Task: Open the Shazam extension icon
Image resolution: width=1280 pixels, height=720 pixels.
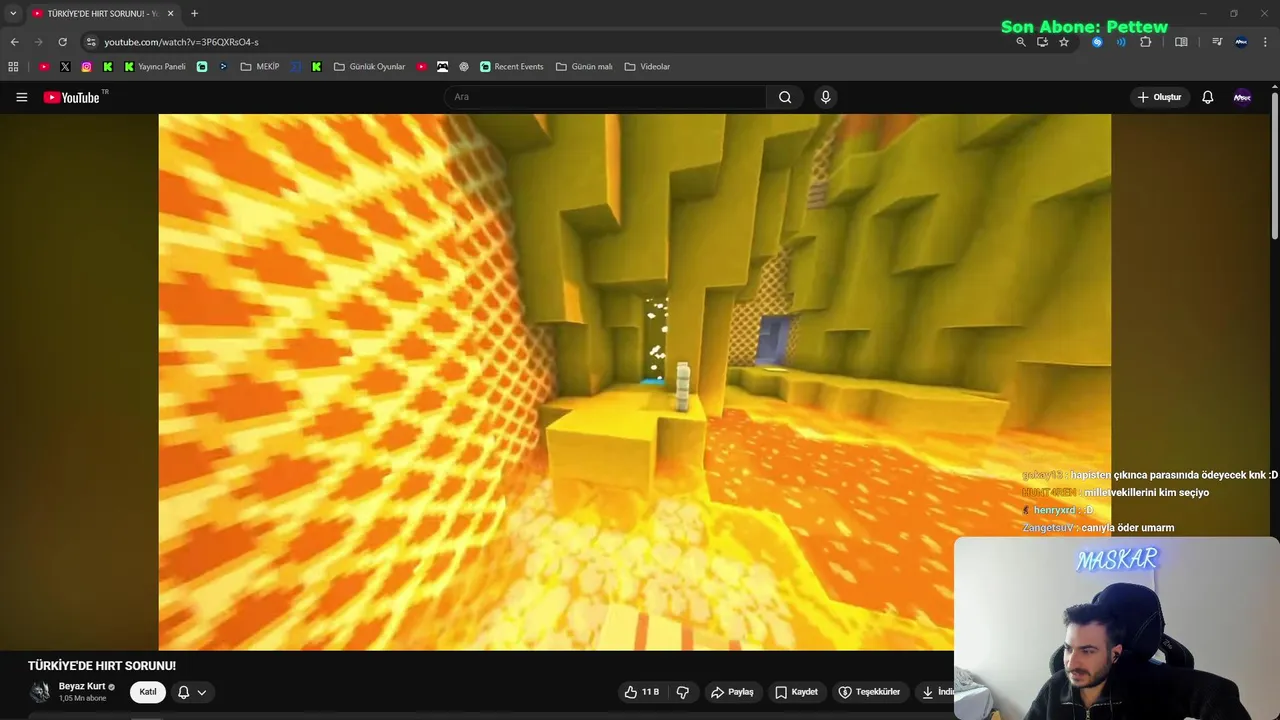Action: pyautogui.click(x=1097, y=42)
